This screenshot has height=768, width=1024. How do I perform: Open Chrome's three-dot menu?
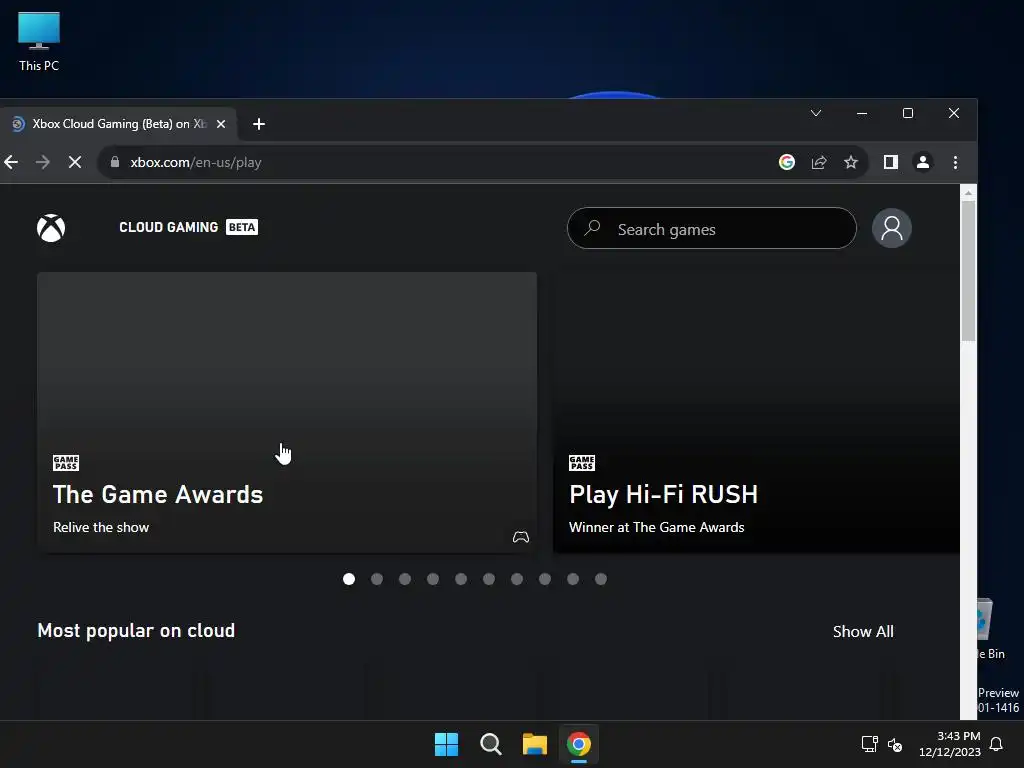pyautogui.click(x=955, y=162)
